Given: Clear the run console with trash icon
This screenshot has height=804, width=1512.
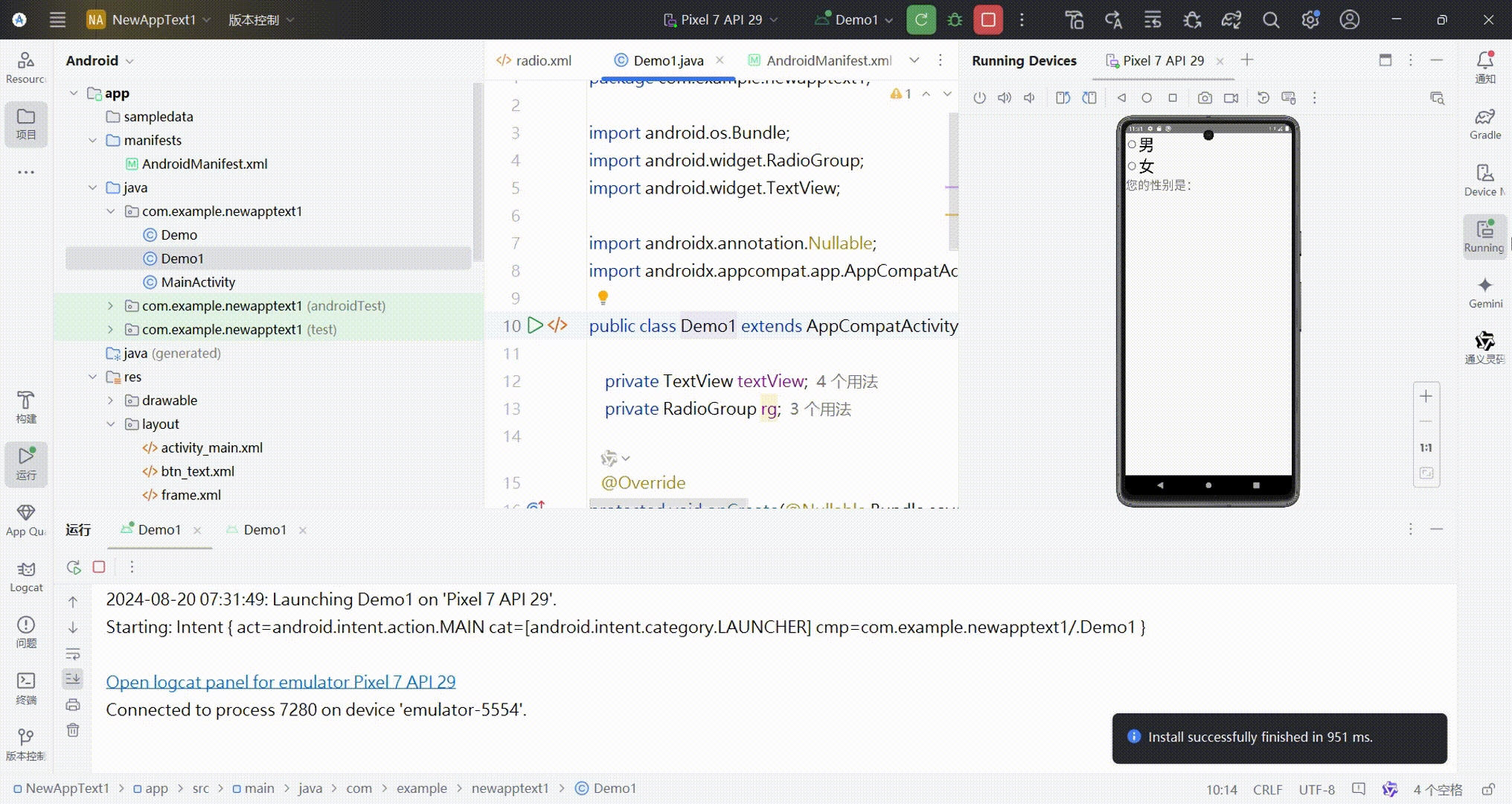Looking at the screenshot, I should tap(73, 730).
